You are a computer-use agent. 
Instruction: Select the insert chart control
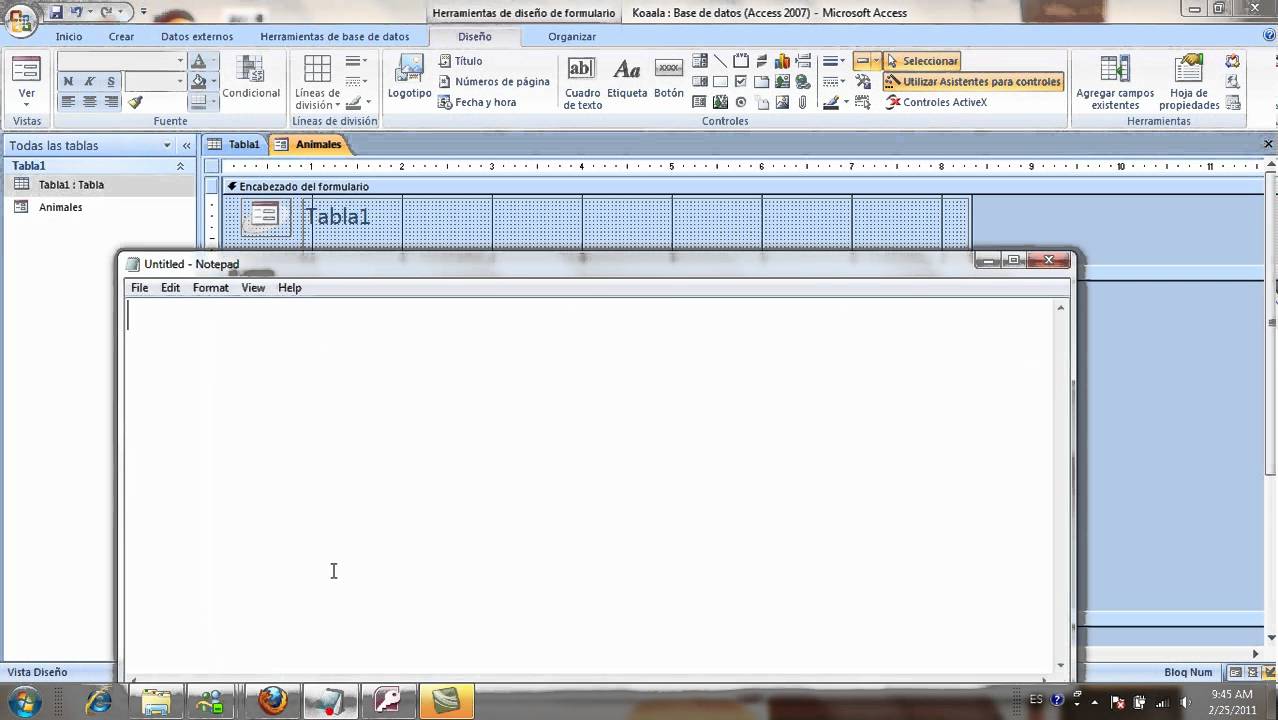[x=782, y=61]
